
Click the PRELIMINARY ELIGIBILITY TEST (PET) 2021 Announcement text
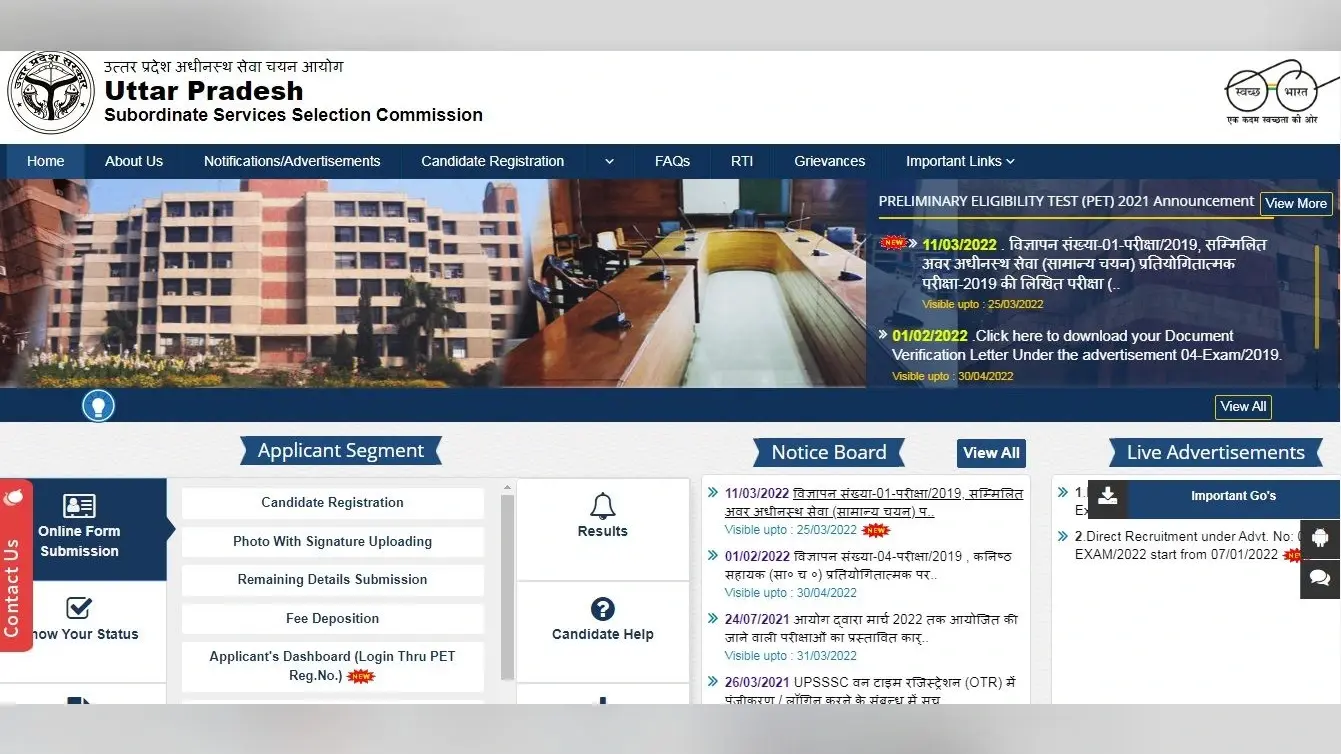pos(1066,201)
